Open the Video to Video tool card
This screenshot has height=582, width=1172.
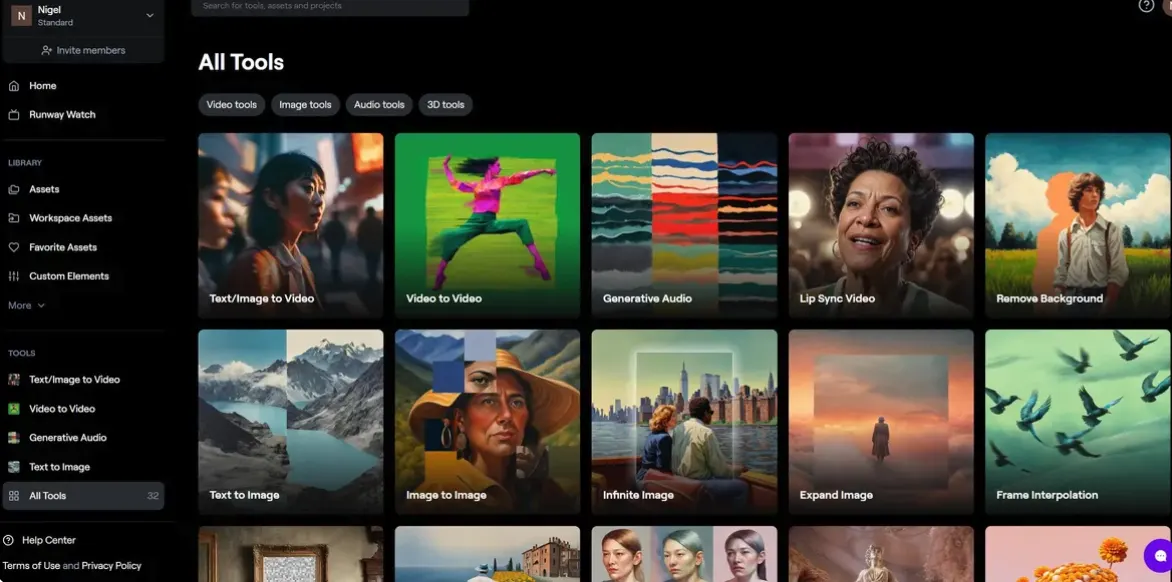[x=487, y=226]
